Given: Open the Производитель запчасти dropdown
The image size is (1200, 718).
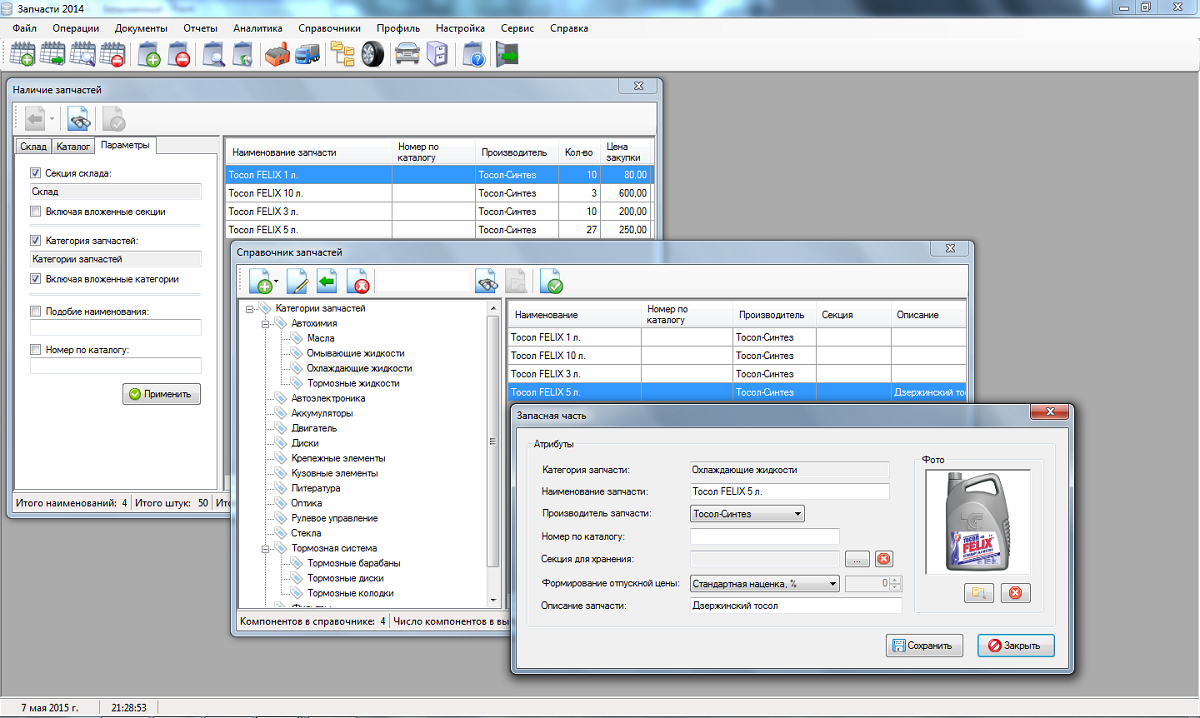Looking at the screenshot, I should (747, 514).
